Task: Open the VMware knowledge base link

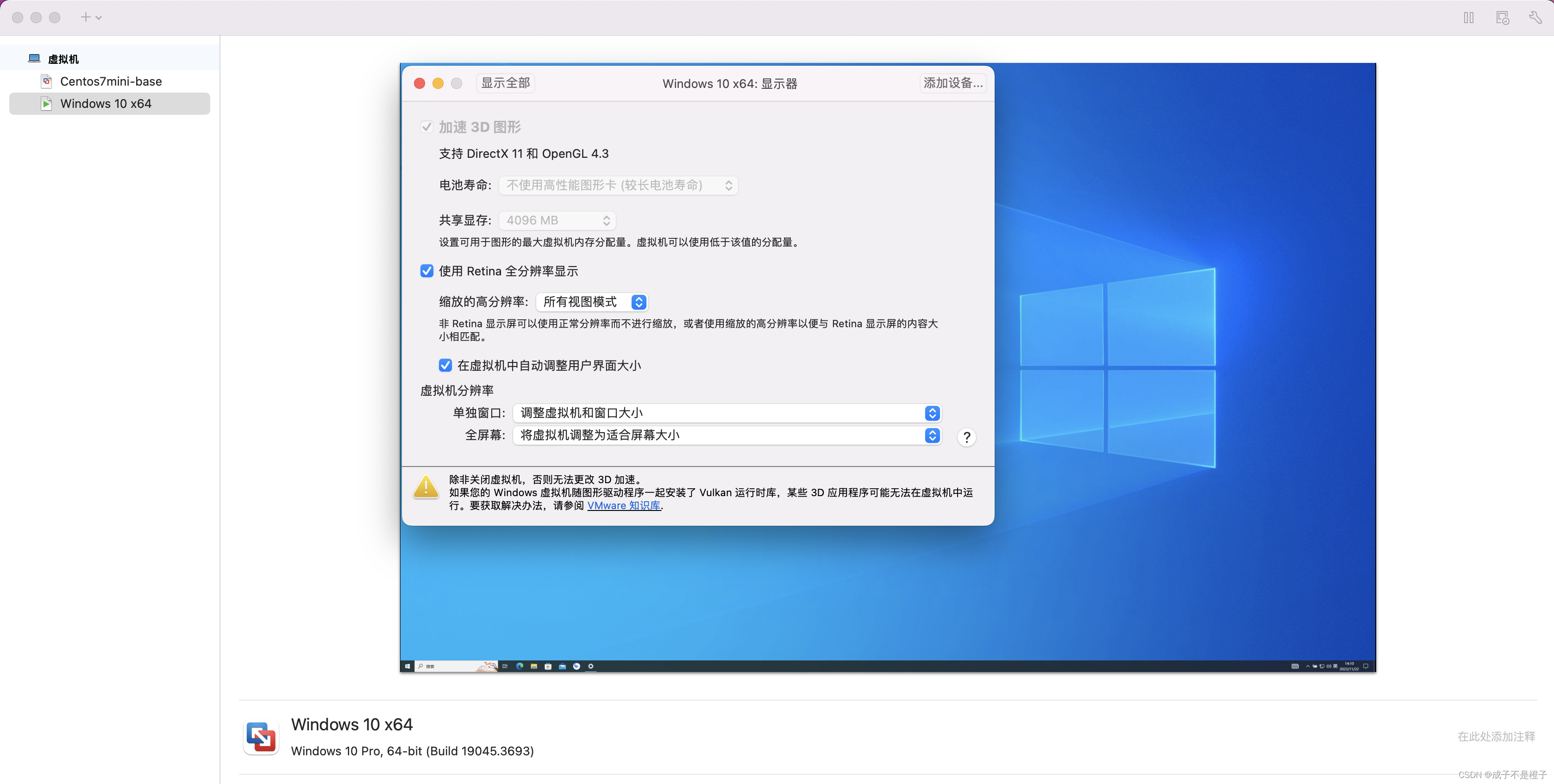Action: [624, 506]
